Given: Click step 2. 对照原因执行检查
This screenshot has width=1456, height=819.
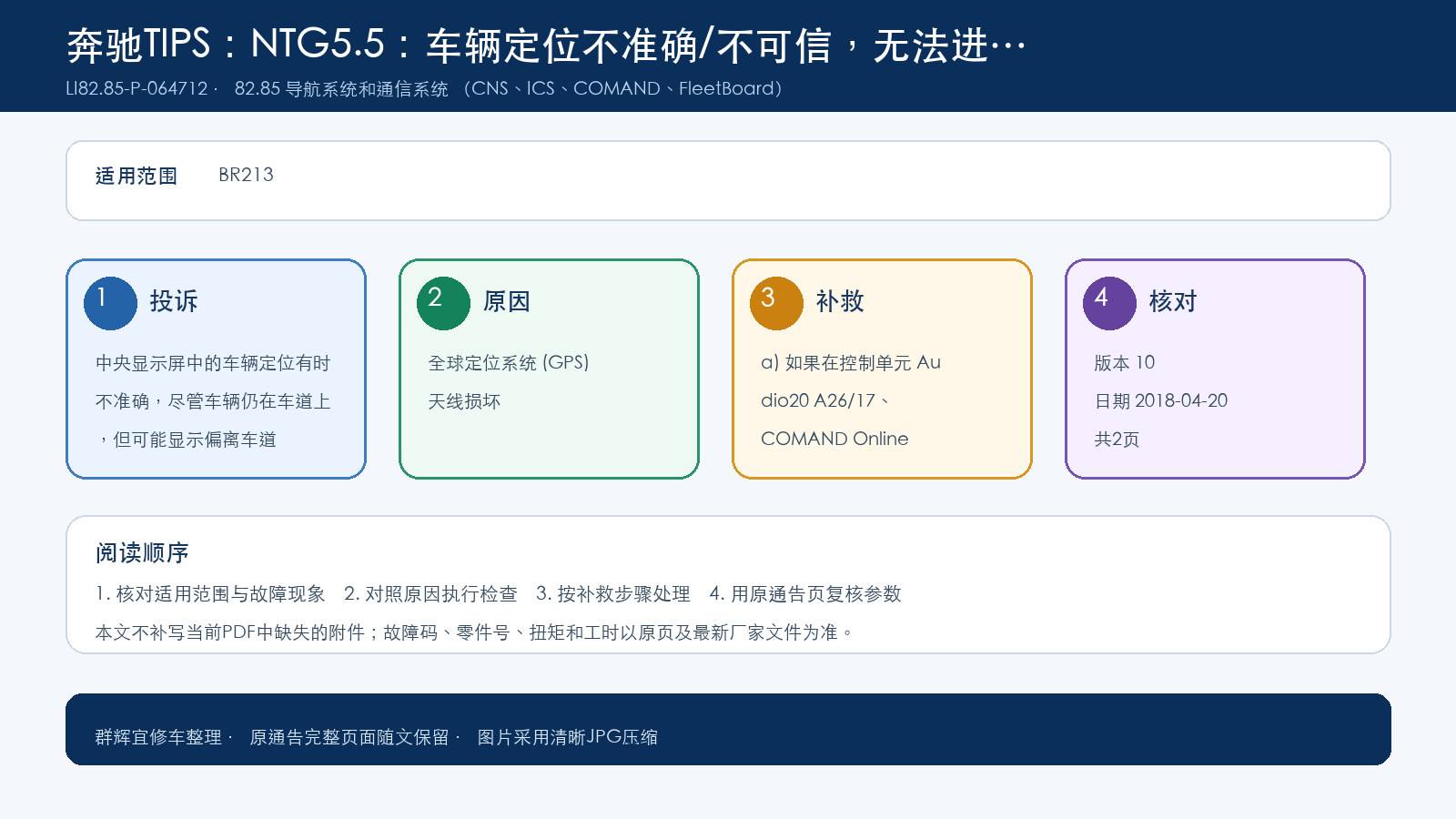Looking at the screenshot, I should coord(430,594).
